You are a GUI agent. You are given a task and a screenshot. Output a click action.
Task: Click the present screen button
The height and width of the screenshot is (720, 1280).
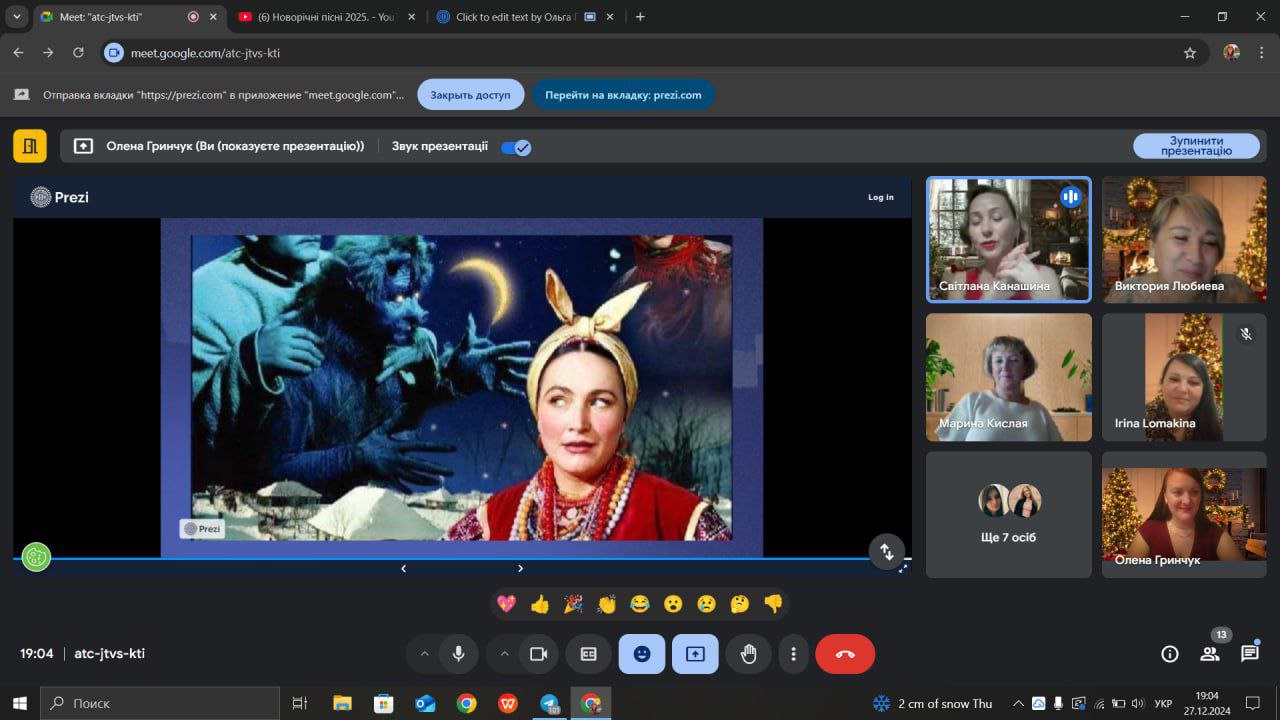[695, 654]
